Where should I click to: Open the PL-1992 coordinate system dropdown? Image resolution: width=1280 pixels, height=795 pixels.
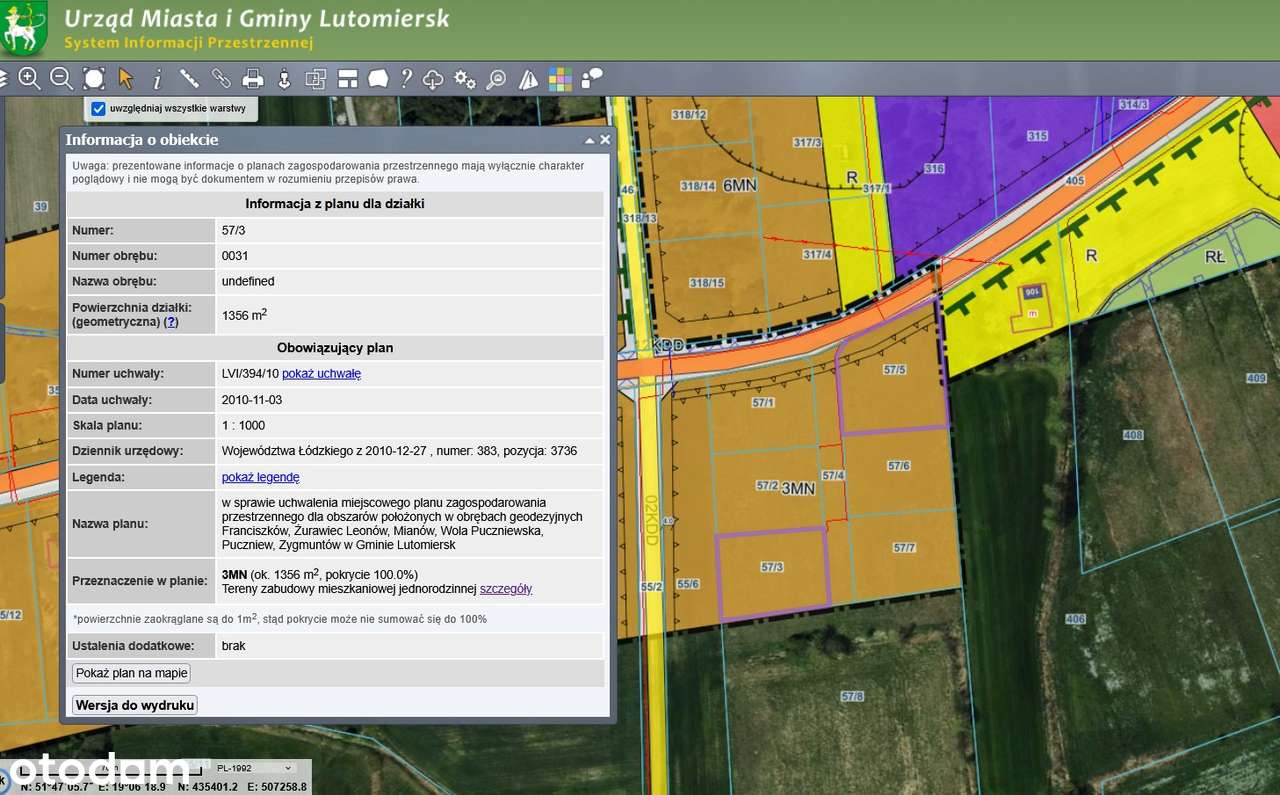[x=253, y=768]
